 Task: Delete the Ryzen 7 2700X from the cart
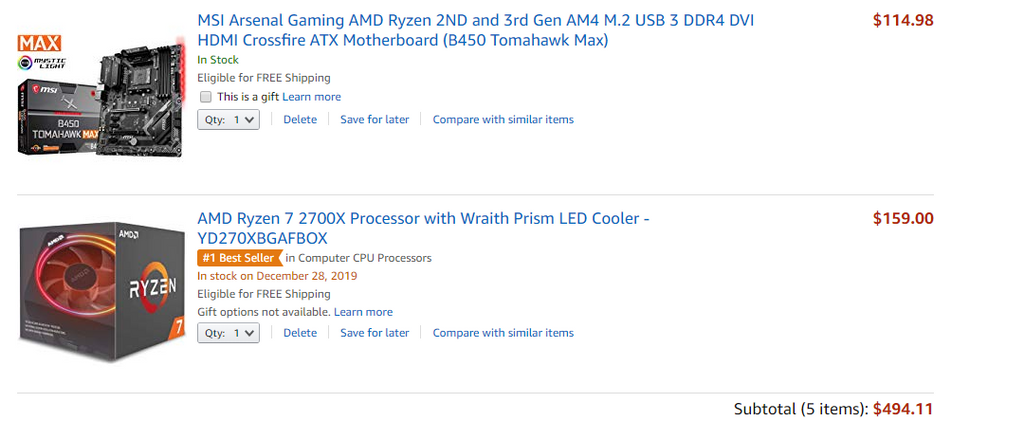coord(300,333)
